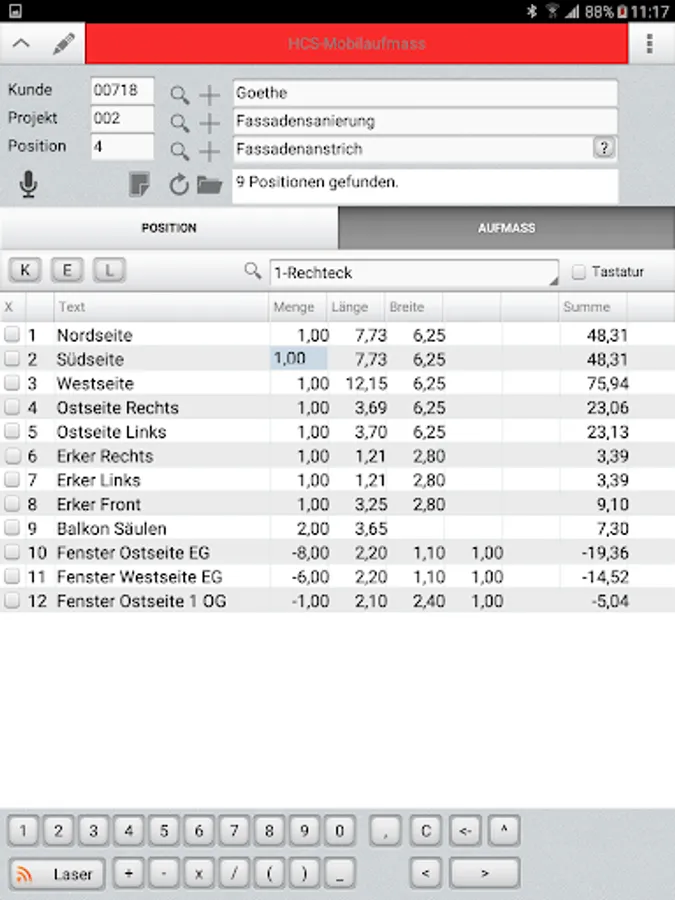Check the Westseite row checkbox
The width and height of the screenshot is (675, 900).
coord(12,382)
